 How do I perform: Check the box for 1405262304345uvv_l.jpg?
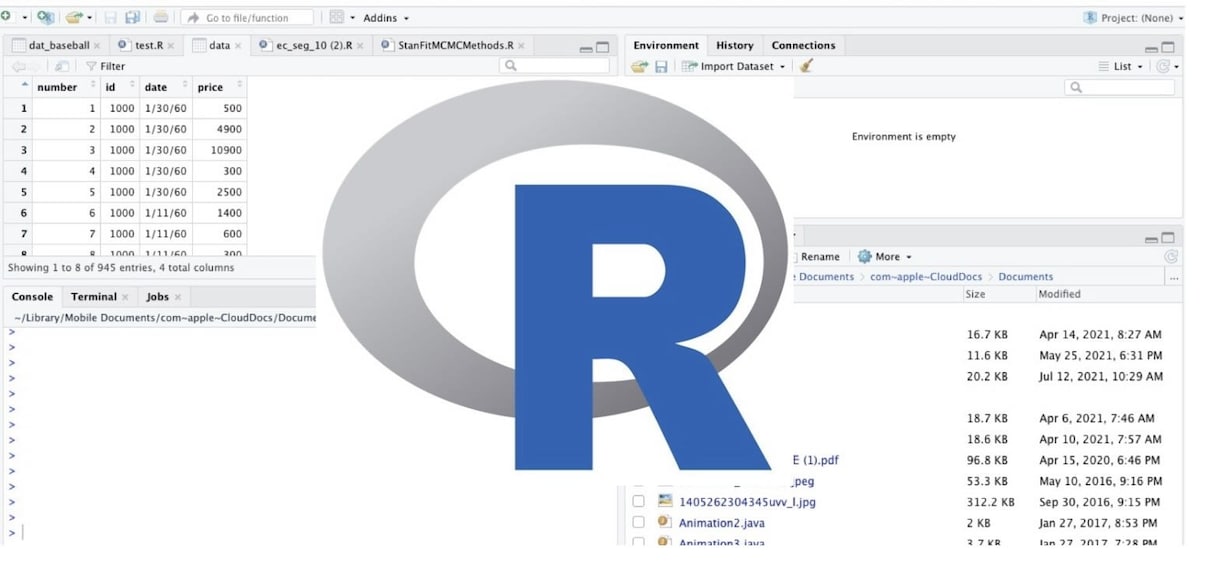point(638,502)
